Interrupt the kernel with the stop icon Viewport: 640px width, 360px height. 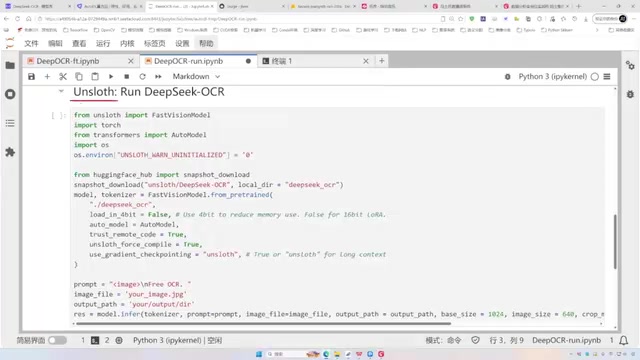click(x=127, y=76)
